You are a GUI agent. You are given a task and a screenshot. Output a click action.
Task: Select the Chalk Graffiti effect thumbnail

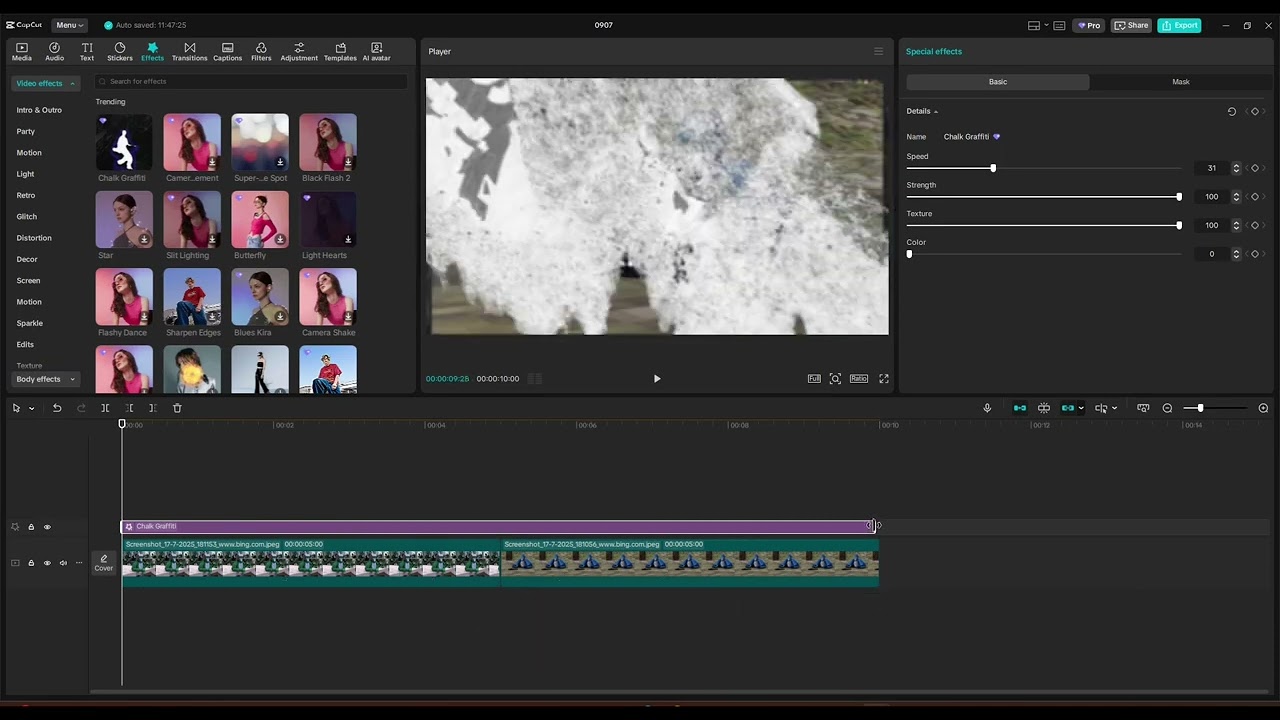pyautogui.click(x=124, y=142)
